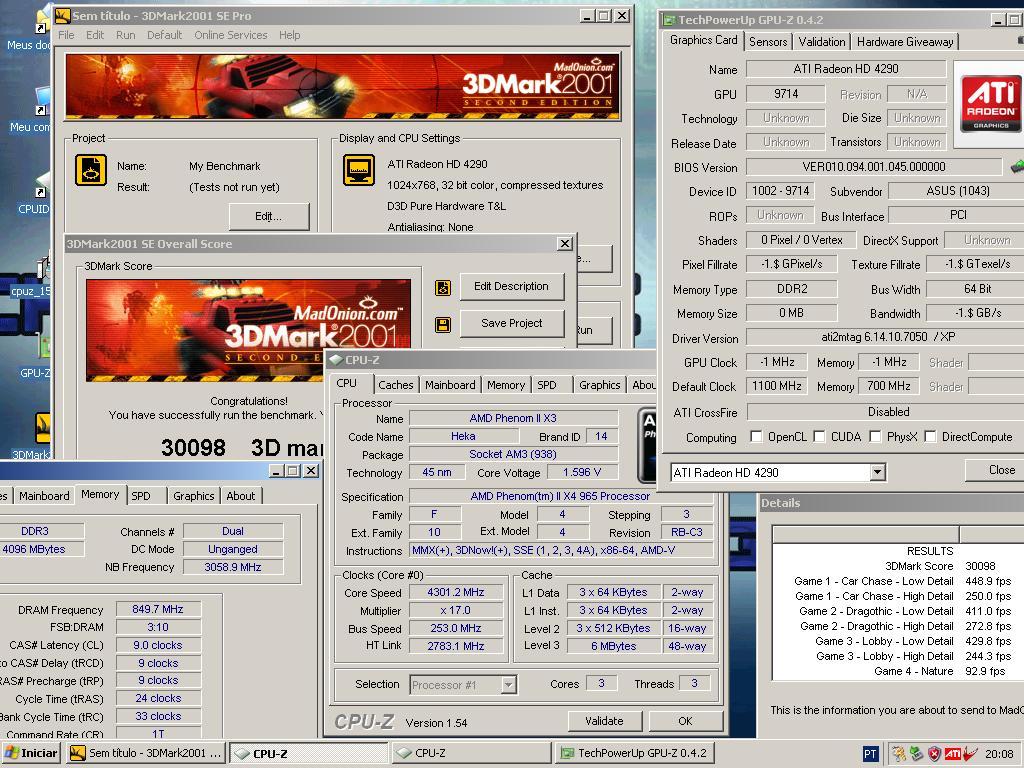1024x768 pixels.
Task: Click the Core Speed 4301.2 MHz value
Action: tap(456, 592)
